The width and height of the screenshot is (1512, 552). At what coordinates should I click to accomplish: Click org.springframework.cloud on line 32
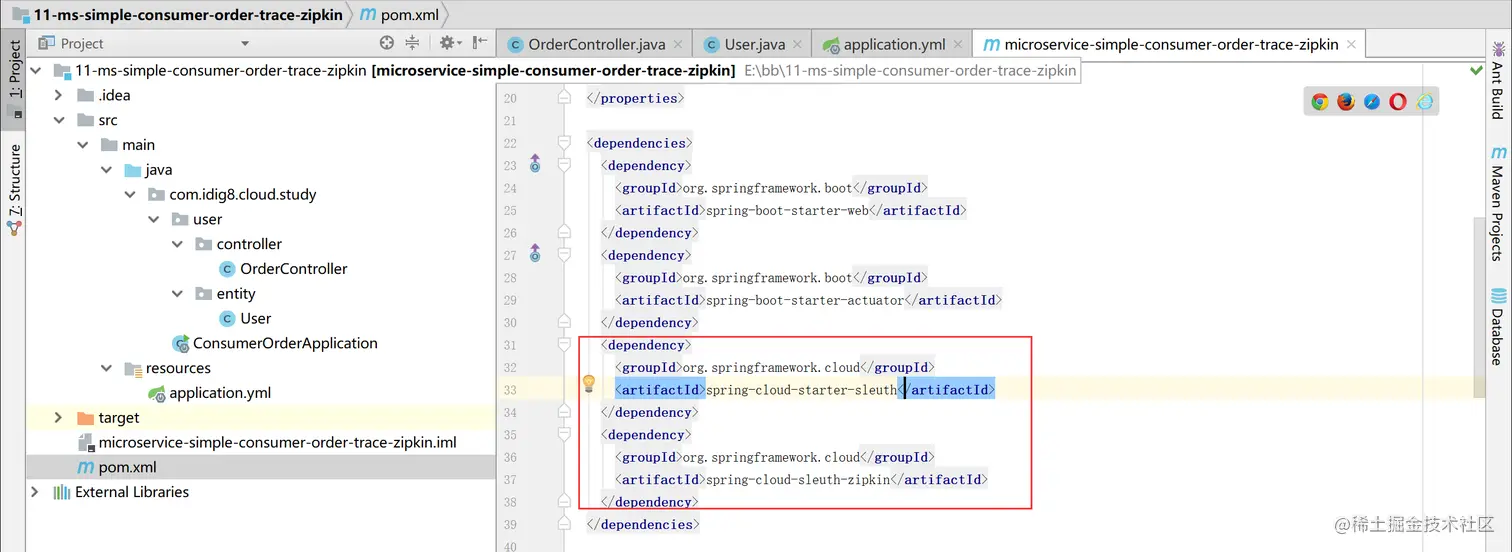click(x=770, y=368)
